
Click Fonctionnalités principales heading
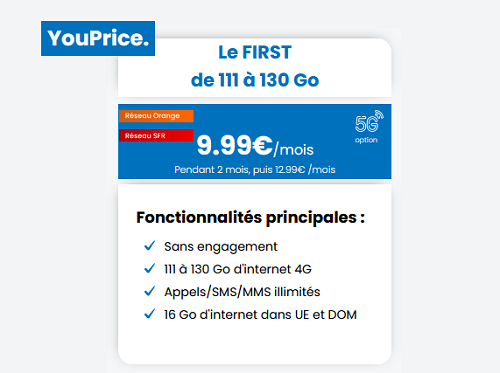tap(250, 218)
